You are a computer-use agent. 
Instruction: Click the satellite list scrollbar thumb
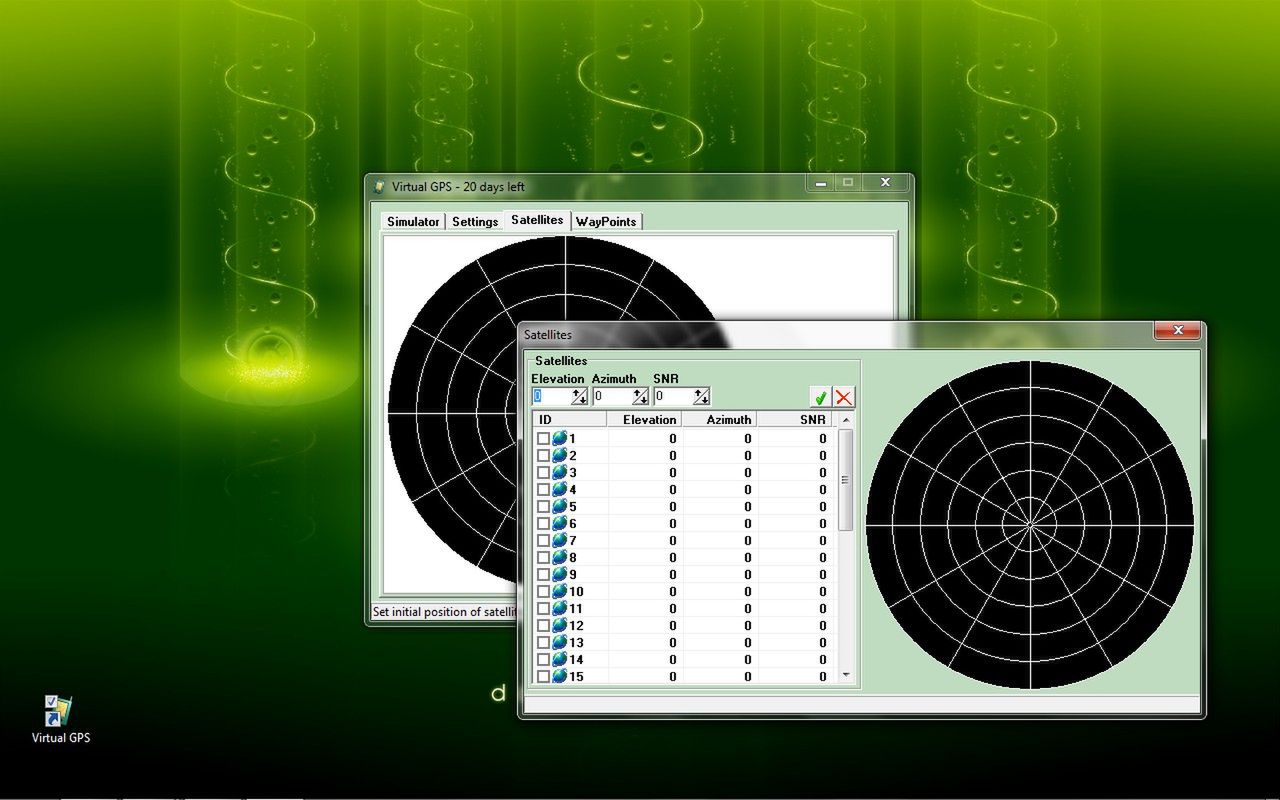(x=845, y=480)
